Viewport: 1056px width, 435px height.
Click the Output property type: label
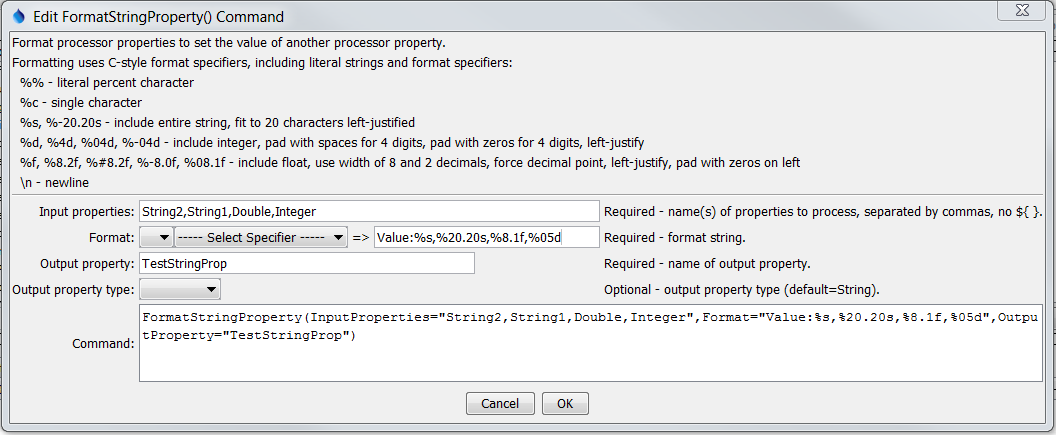[74, 290]
